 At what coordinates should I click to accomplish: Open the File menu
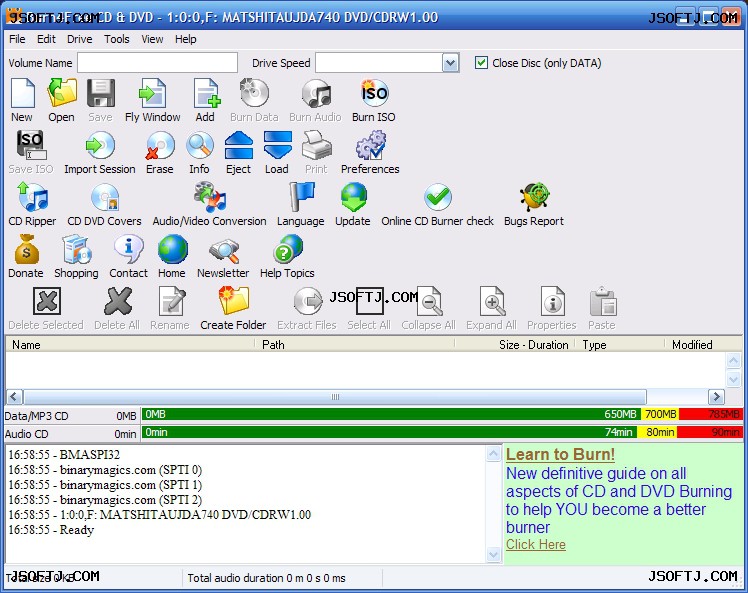click(x=17, y=39)
